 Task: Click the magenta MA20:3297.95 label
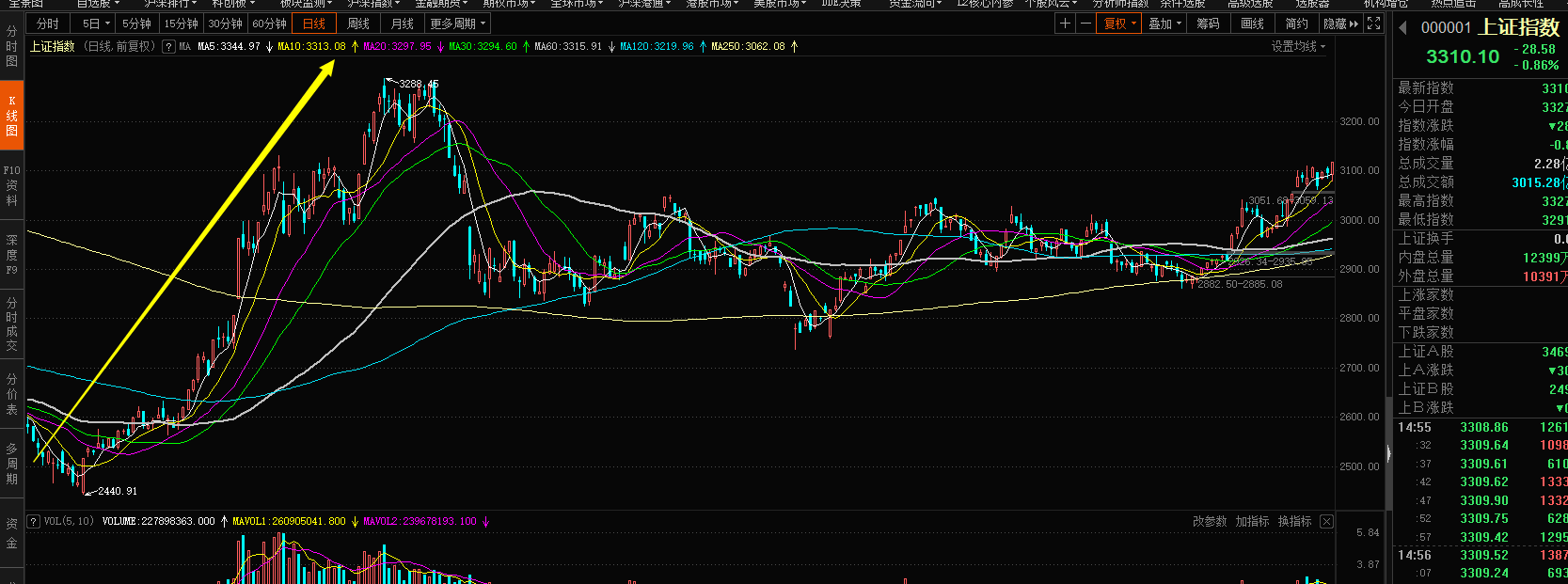(397, 46)
